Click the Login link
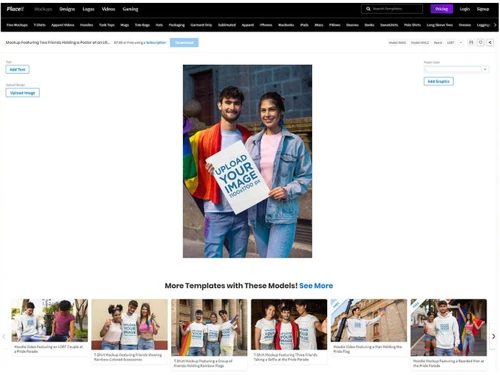 pos(464,9)
